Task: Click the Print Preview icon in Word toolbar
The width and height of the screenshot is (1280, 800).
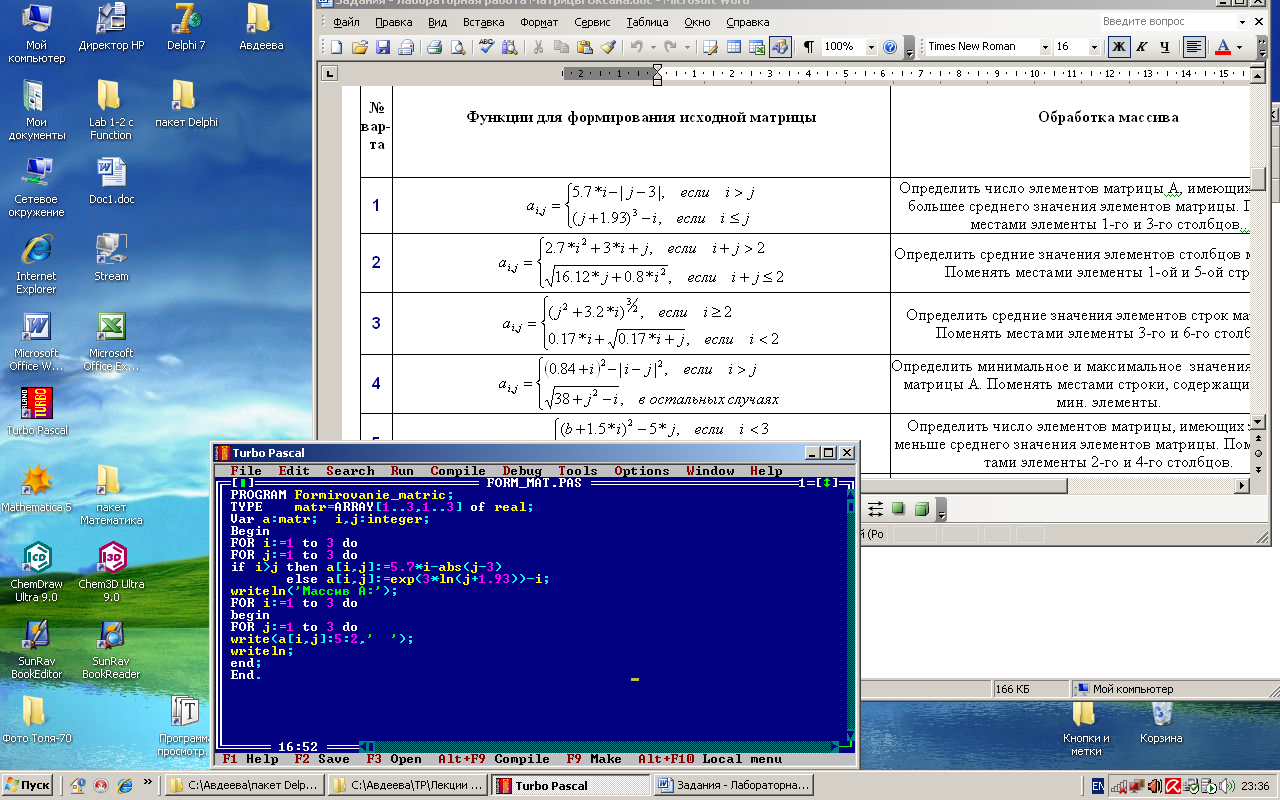Action: pos(458,47)
